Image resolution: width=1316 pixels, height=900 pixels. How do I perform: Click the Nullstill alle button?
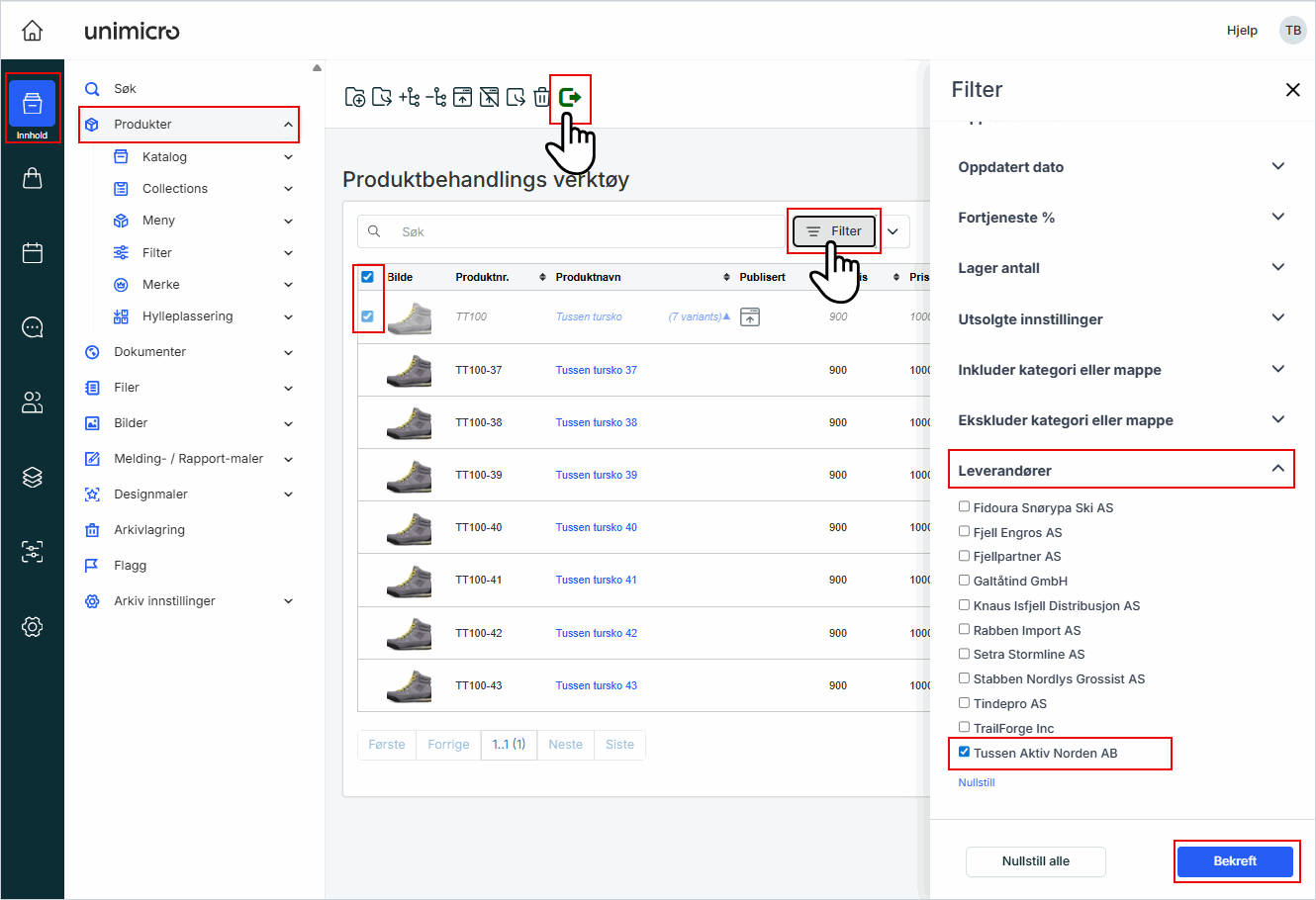[x=1036, y=861]
